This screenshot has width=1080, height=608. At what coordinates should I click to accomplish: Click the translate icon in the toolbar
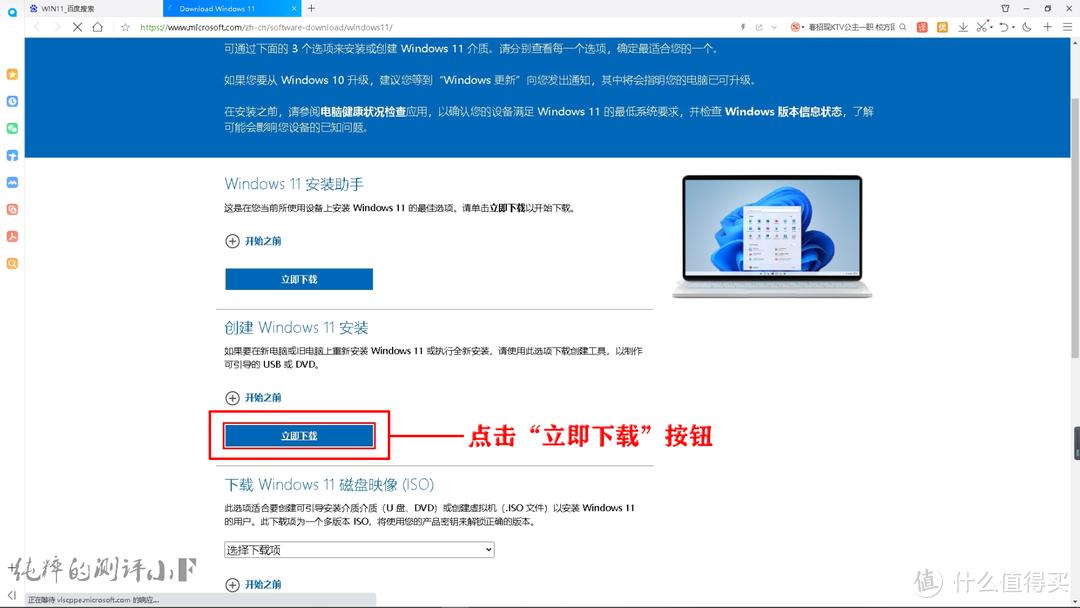(921, 27)
